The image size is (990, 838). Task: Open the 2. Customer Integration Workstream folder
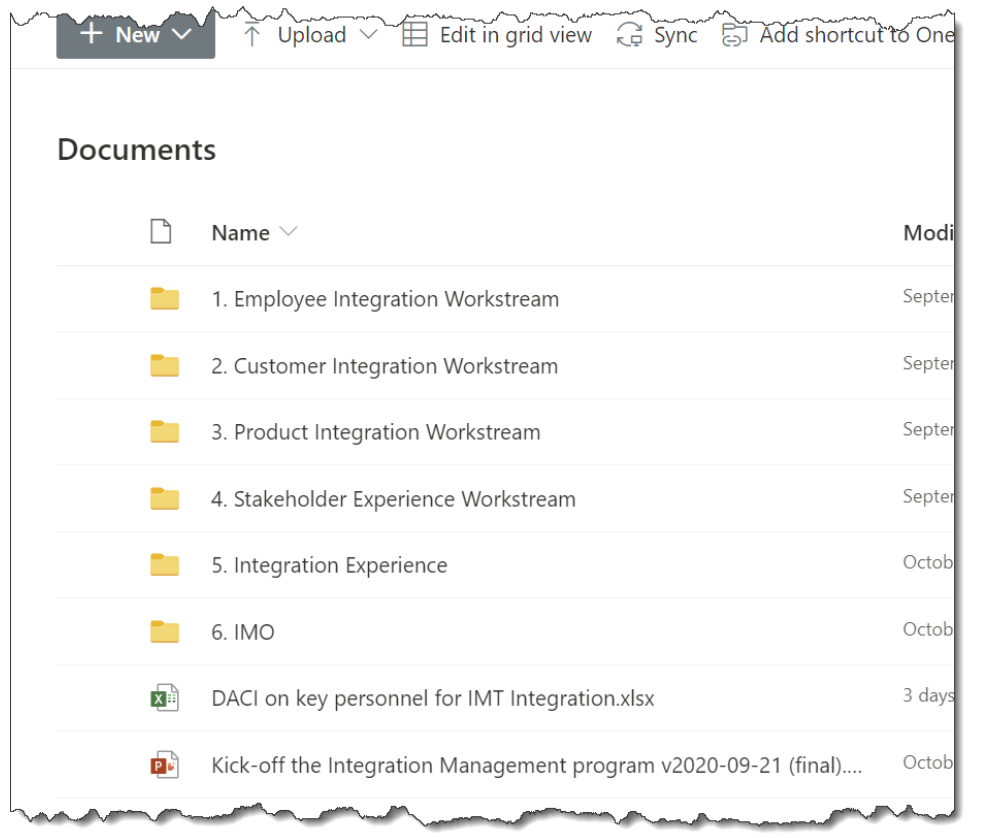coord(384,366)
